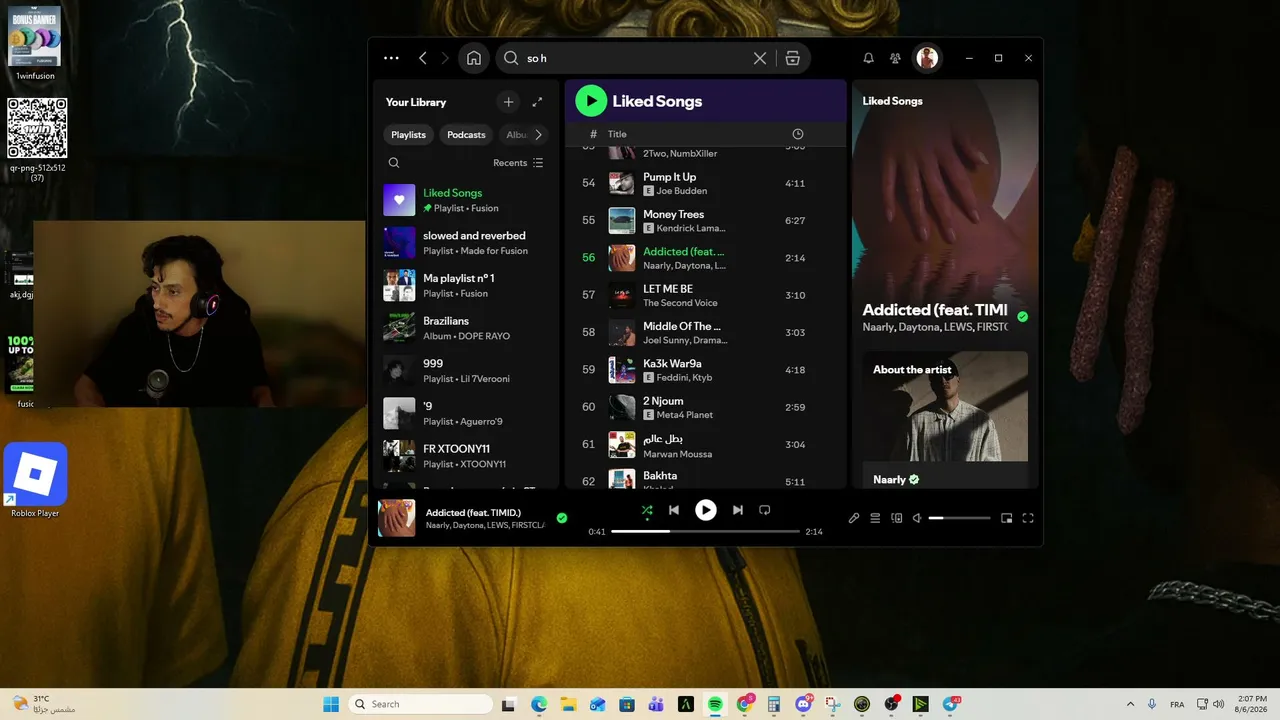
Task: Open the create playlist plus button menu
Action: click(x=508, y=102)
